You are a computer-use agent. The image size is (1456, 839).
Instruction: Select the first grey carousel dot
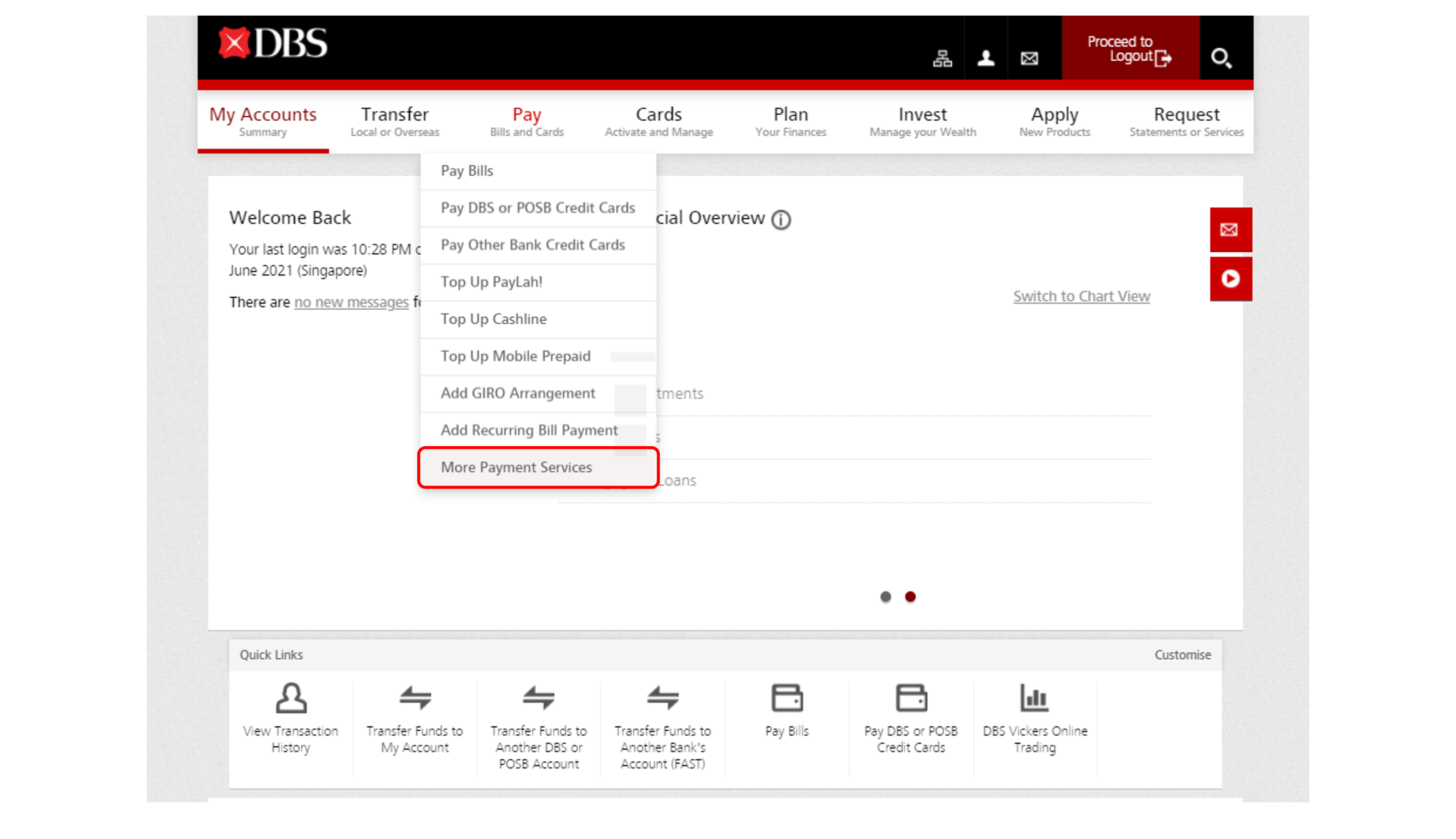point(885,597)
